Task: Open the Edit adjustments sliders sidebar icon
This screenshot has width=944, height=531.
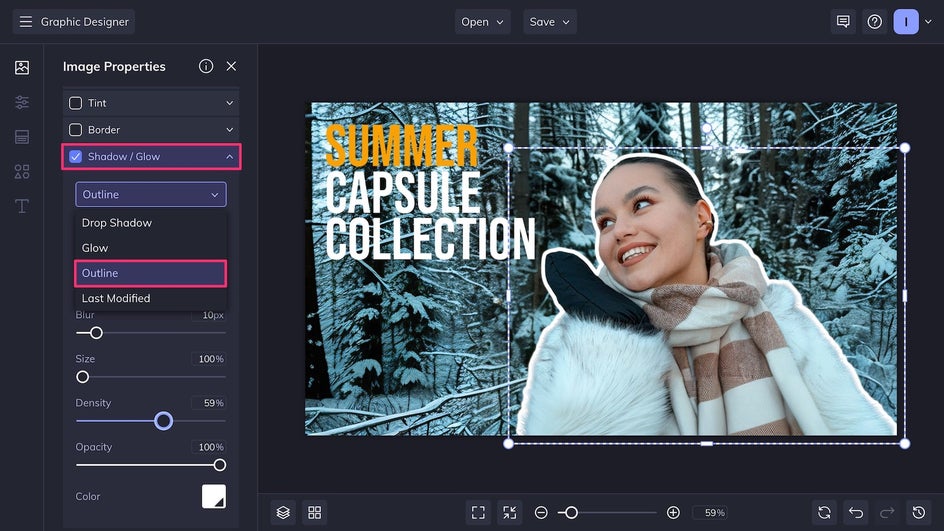Action: [x=22, y=102]
